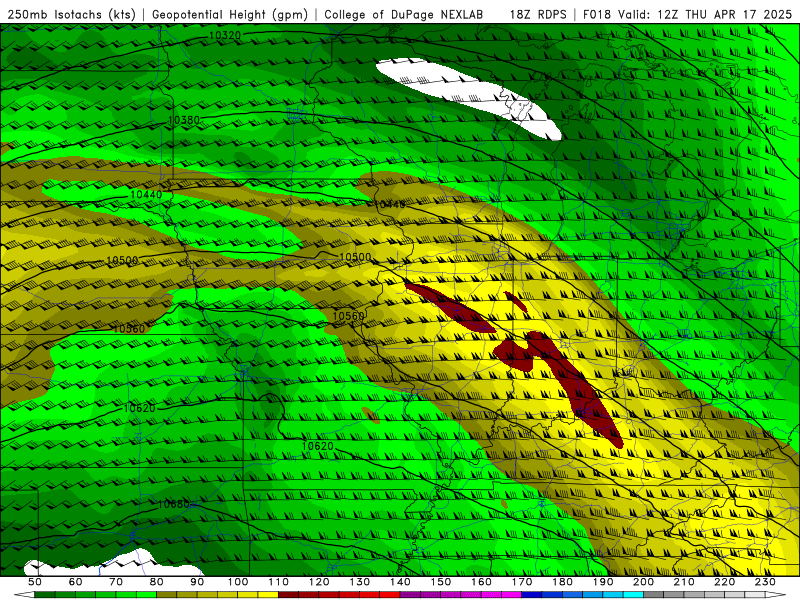Click the colorbar label "50"

[35, 582]
